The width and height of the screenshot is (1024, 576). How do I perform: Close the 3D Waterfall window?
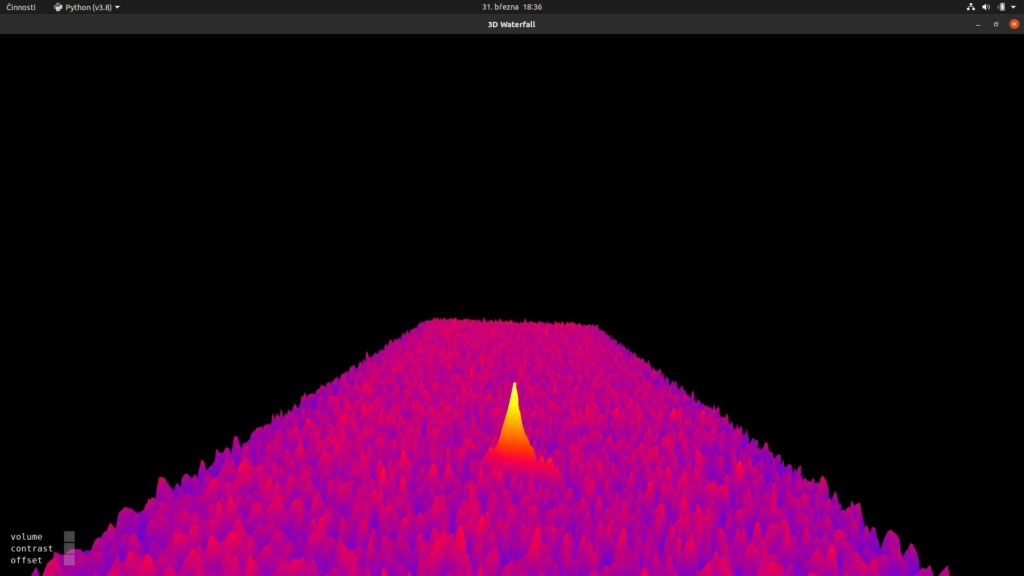1014,24
